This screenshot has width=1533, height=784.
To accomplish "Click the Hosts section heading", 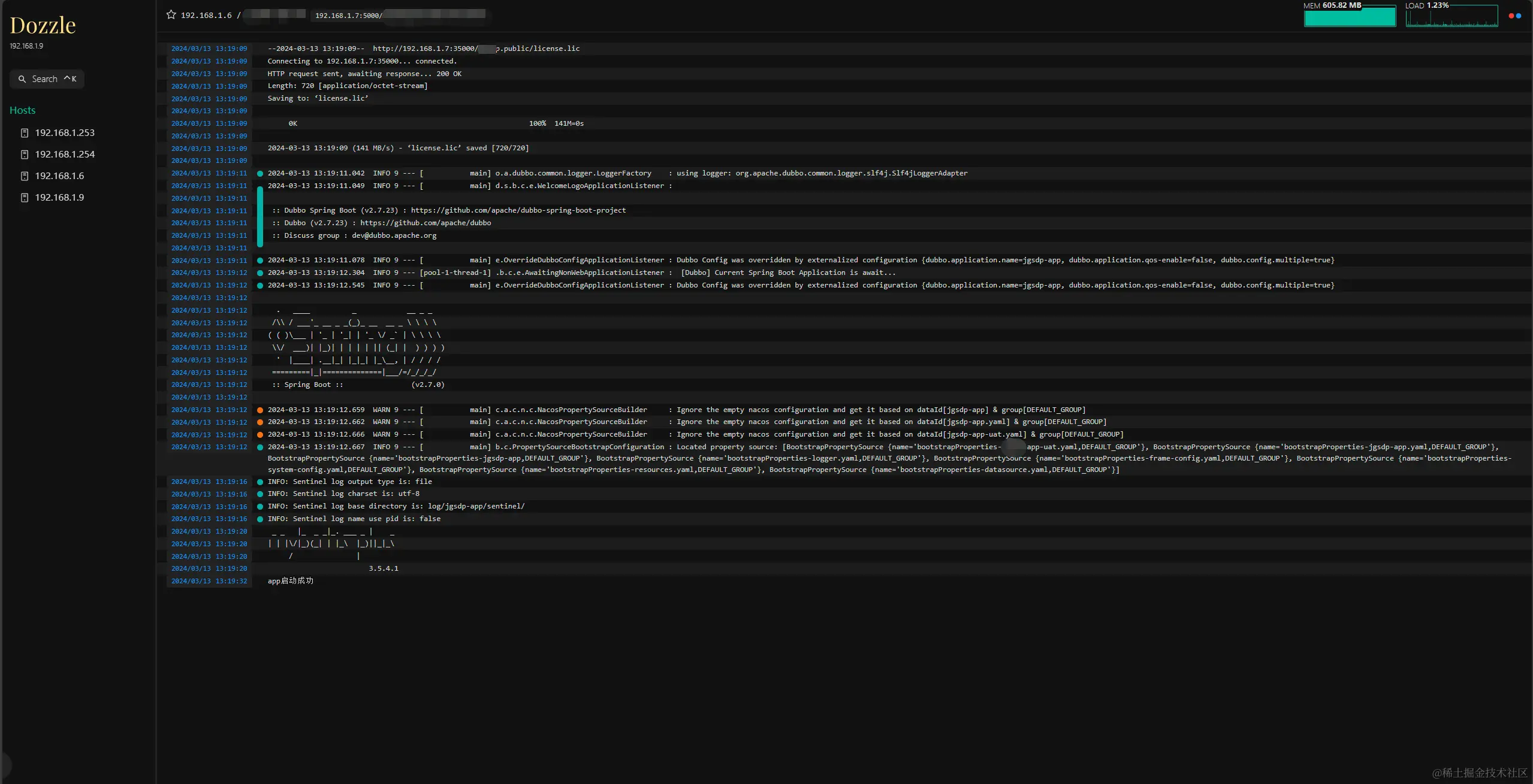I will pyautogui.click(x=22, y=110).
